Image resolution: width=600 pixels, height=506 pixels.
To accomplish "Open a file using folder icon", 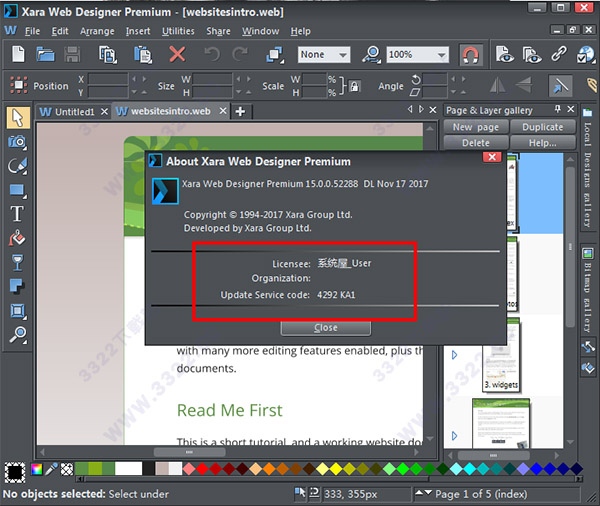I will [x=46, y=54].
